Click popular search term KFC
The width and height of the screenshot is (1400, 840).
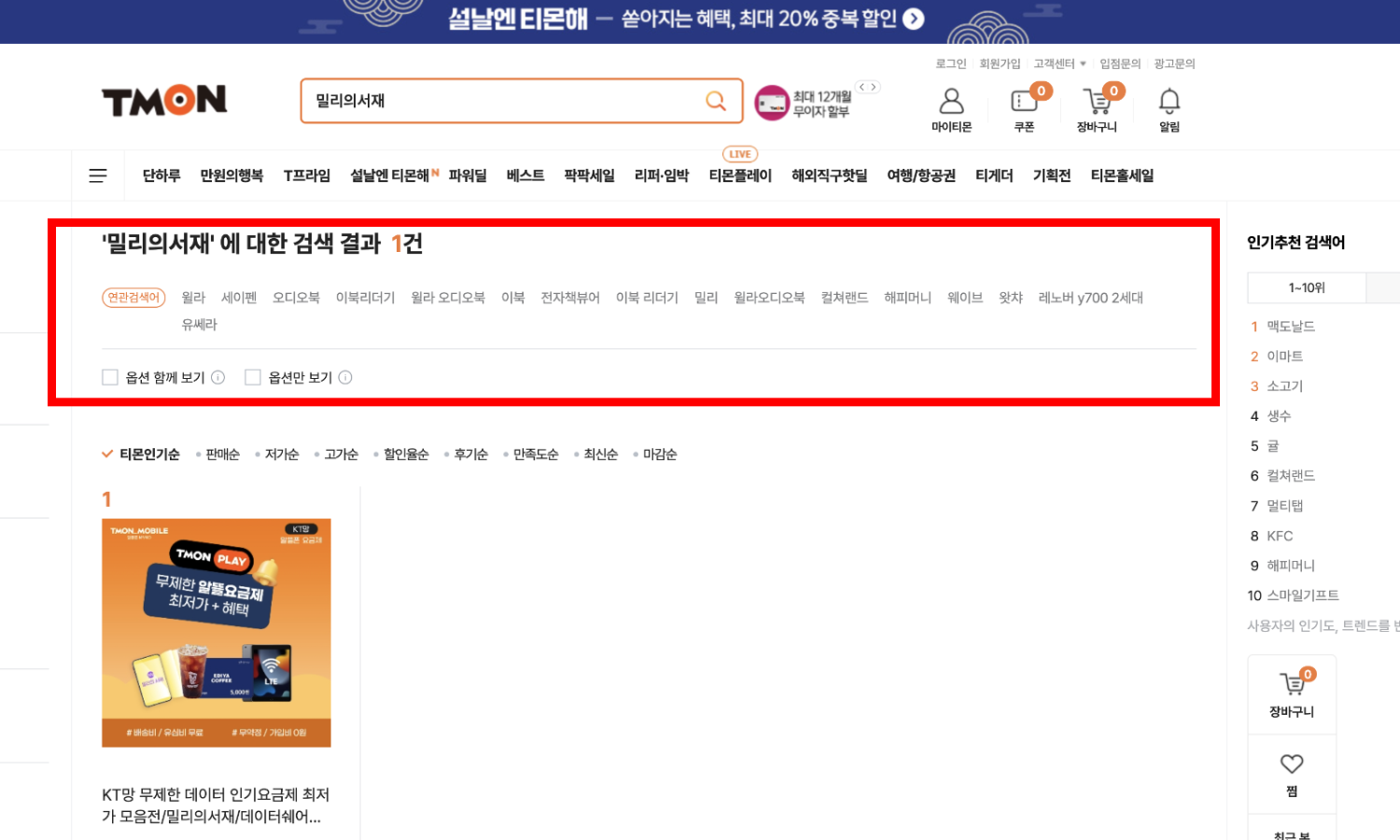pos(1280,536)
